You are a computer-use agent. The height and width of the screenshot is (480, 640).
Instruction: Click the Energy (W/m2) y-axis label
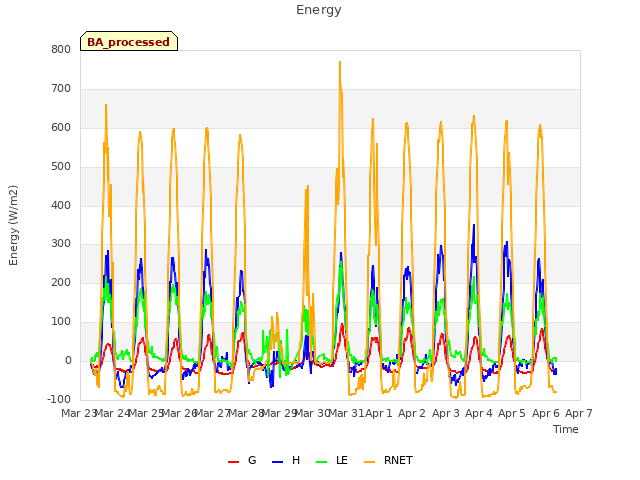pos(13,225)
